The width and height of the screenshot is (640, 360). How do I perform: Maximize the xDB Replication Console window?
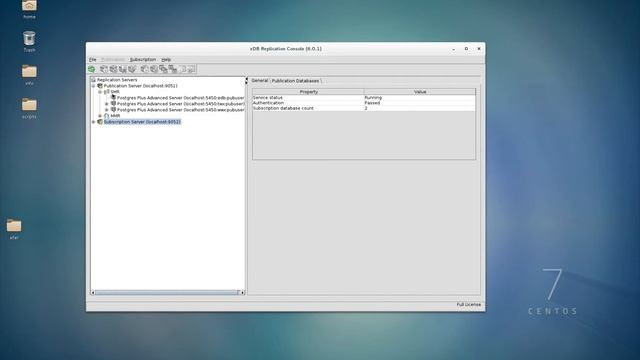point(466,49)
